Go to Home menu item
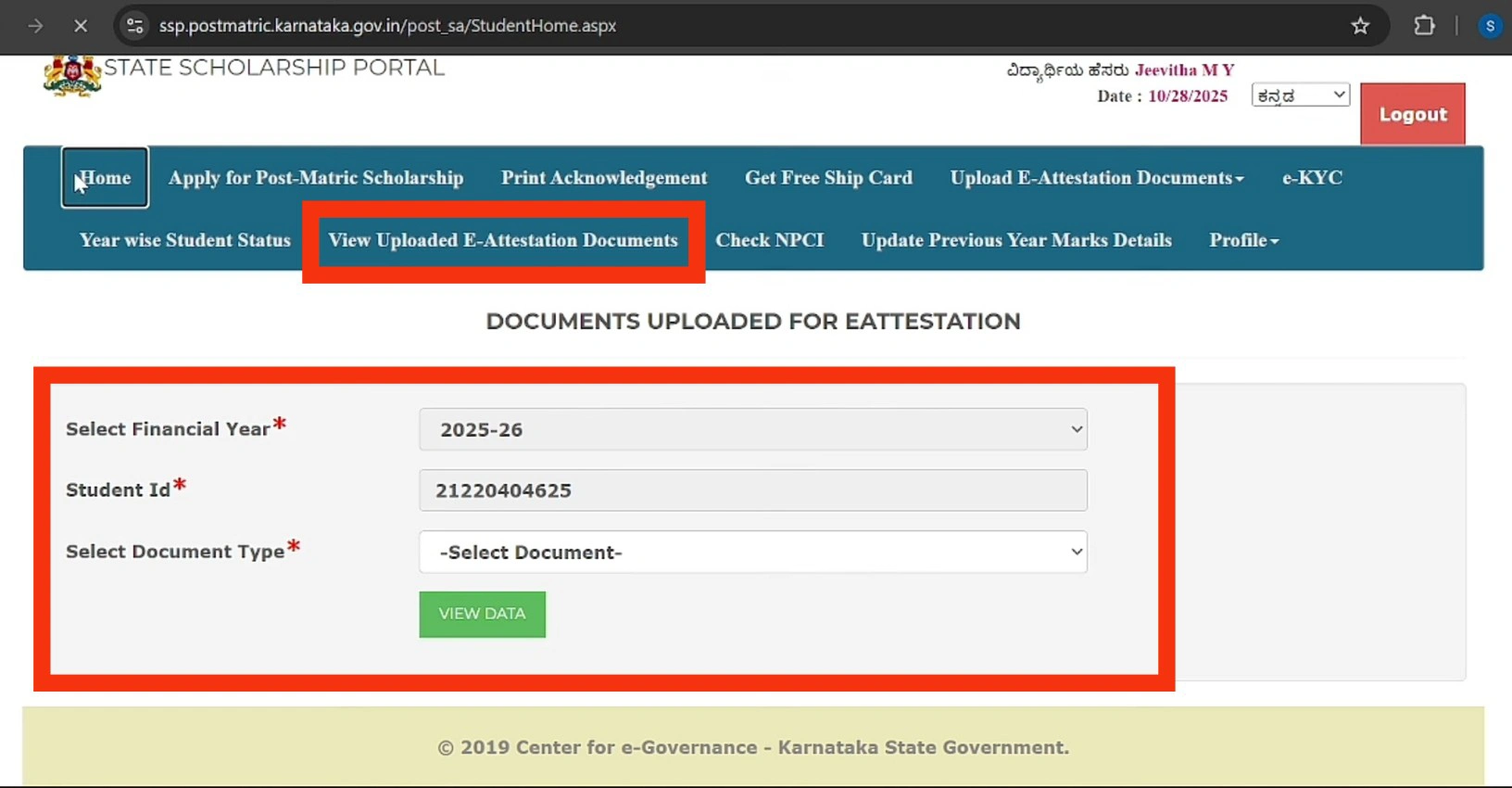The image size is (1512, 788). pos(105,177)
